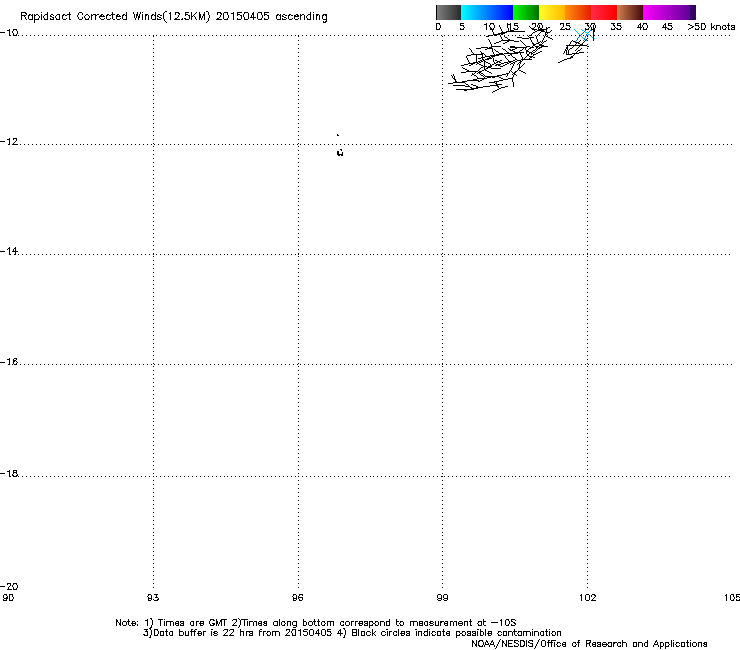
Task: Click the date text '20150405 ascending' in title
Action: tap(271, 17)
